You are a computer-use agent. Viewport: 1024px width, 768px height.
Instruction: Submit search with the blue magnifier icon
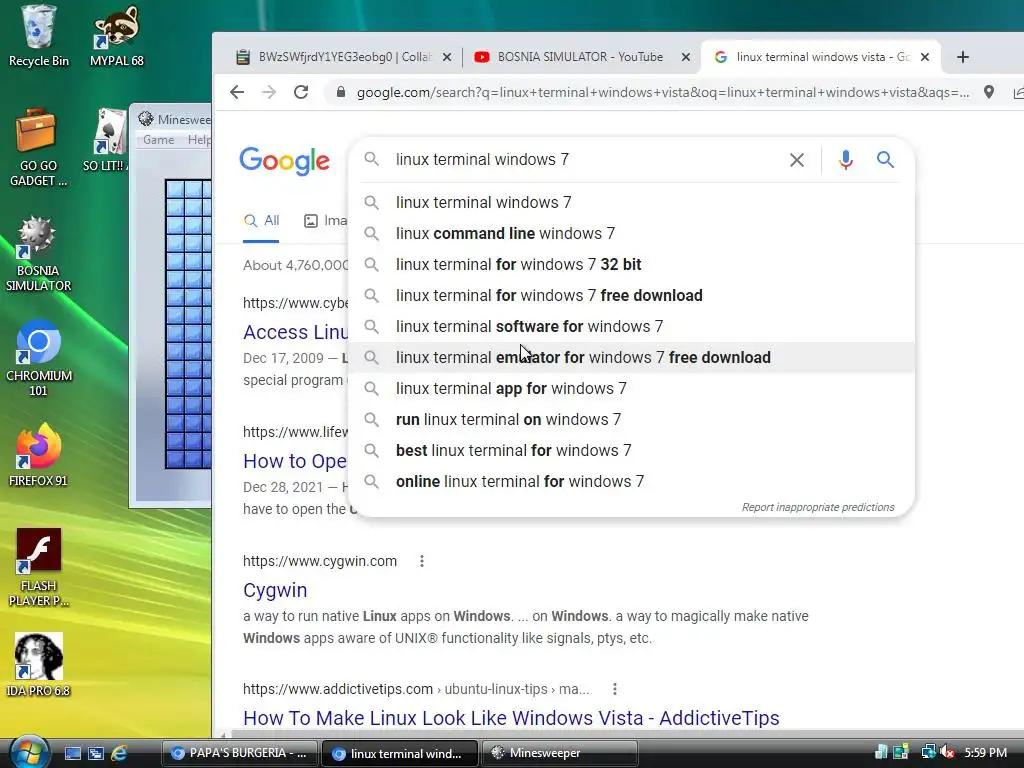click(x=886, y=159)
